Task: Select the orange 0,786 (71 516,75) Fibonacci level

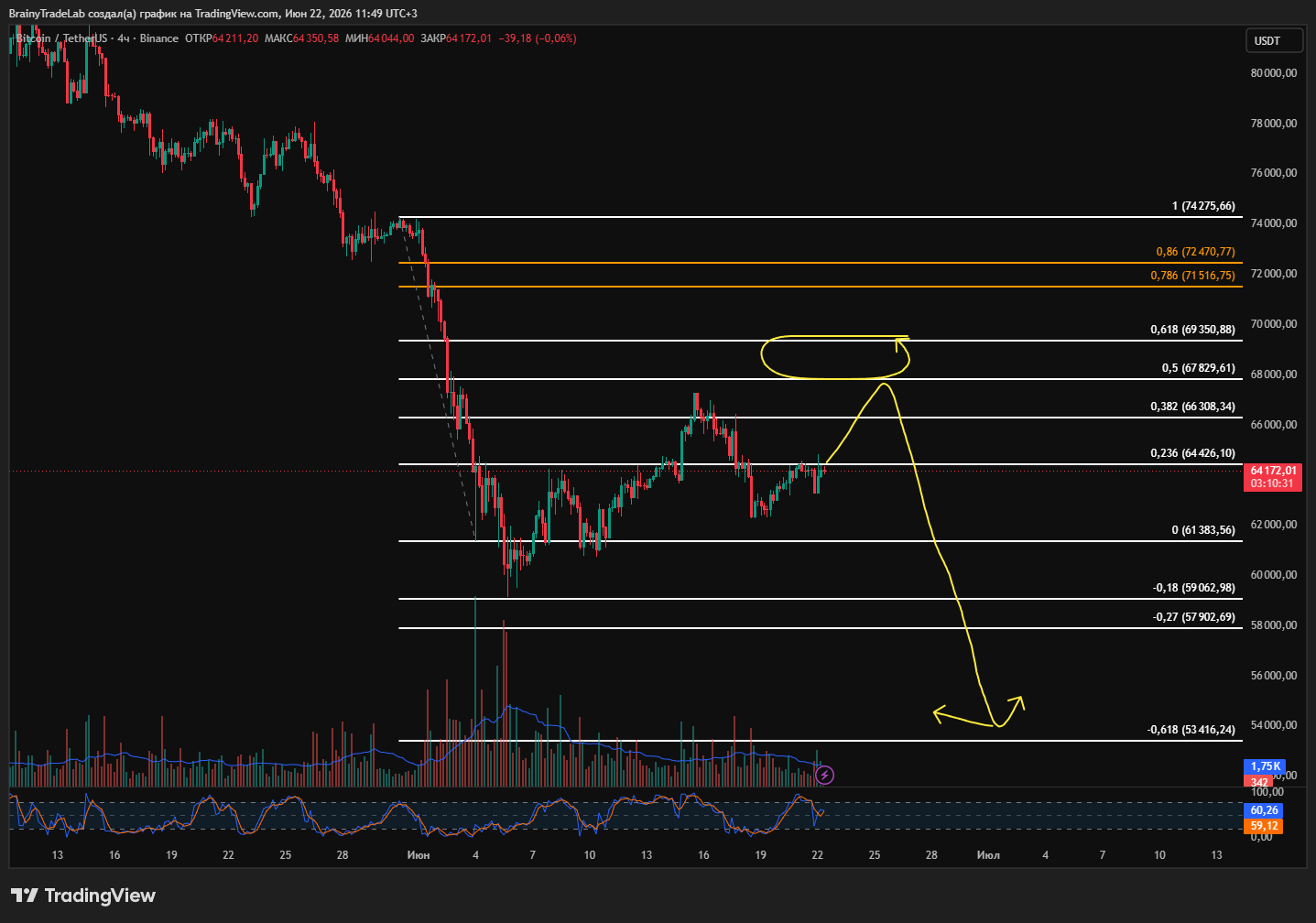Action: click(x=1192, y=276)
